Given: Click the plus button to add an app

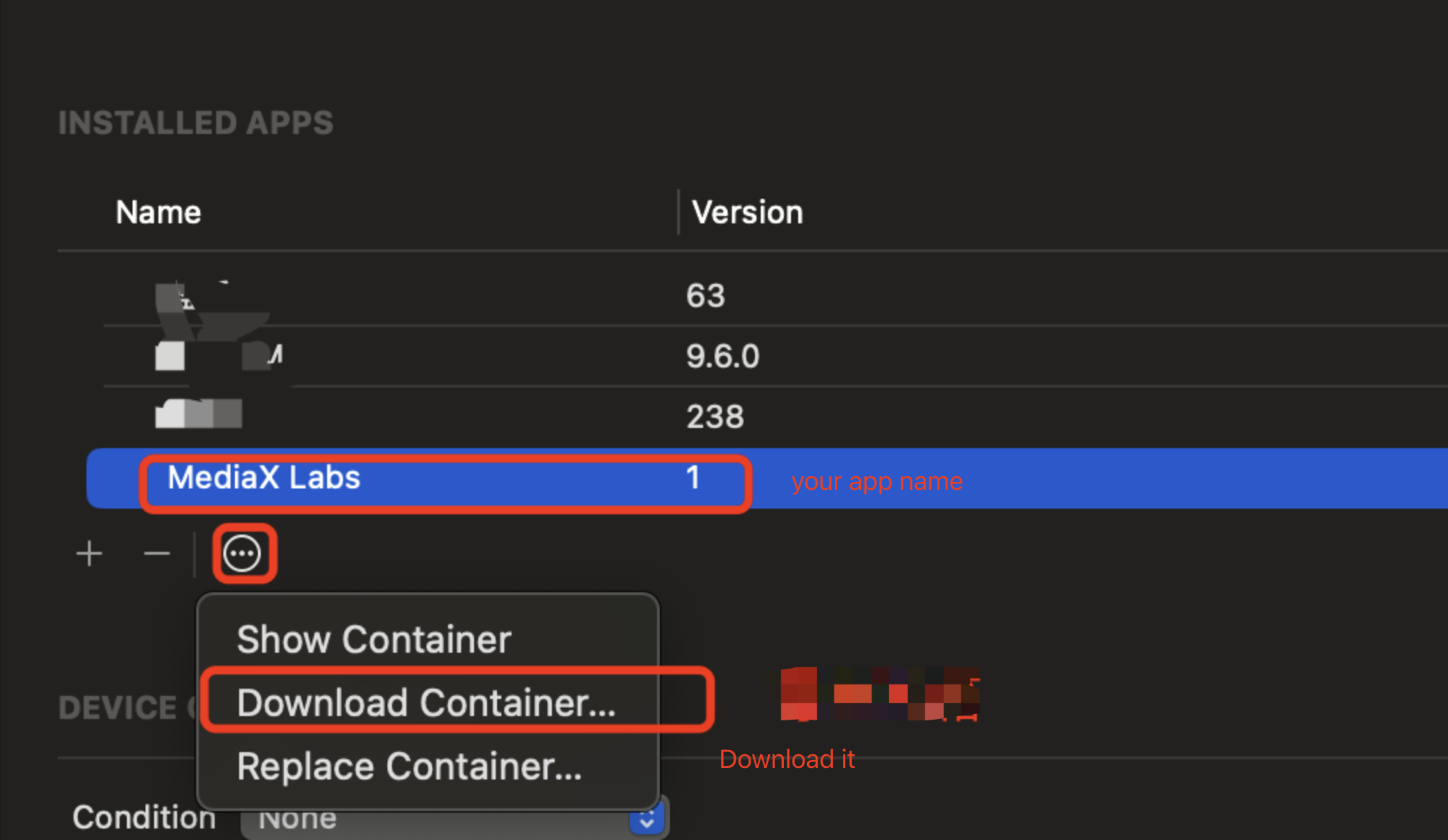Looking at the screenshot, I should pos(89,554).
